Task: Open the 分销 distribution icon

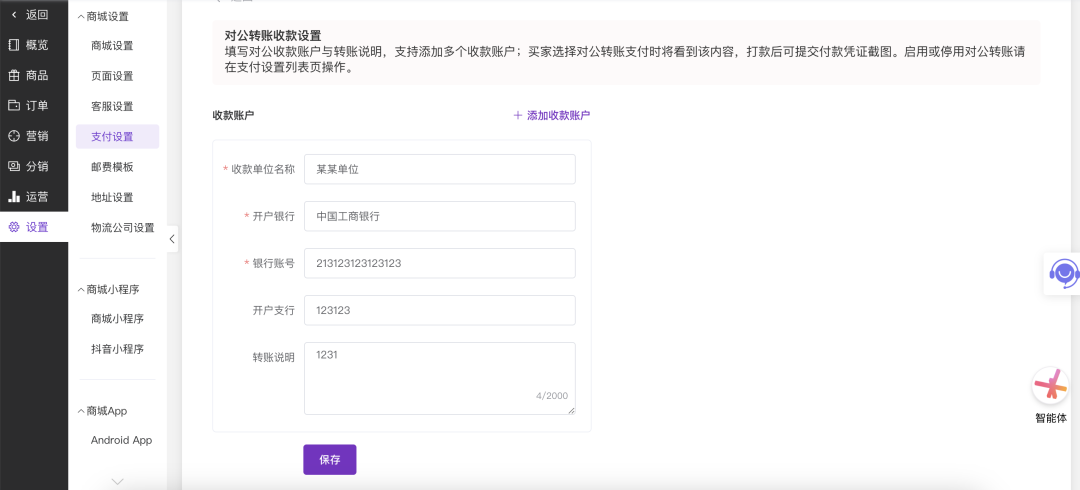Action: (x=14, y=166)
